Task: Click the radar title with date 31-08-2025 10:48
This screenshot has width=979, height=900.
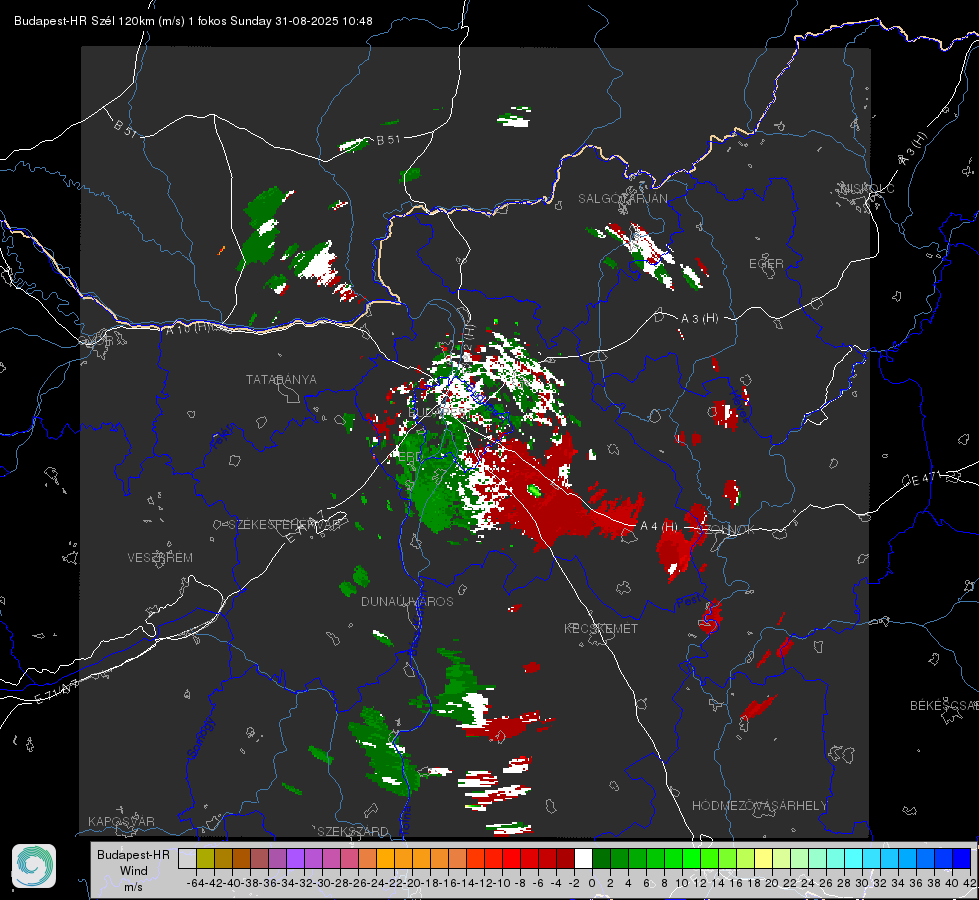Action: pyautogui.click(x=193, y=21)
